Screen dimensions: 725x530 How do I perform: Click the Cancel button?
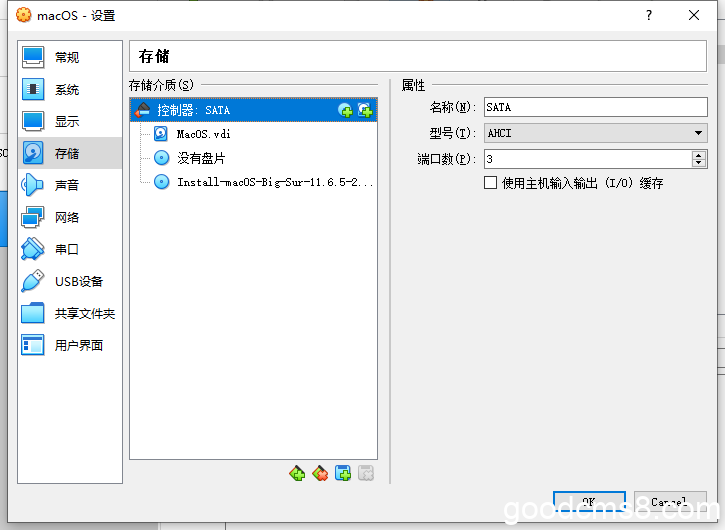670,502
